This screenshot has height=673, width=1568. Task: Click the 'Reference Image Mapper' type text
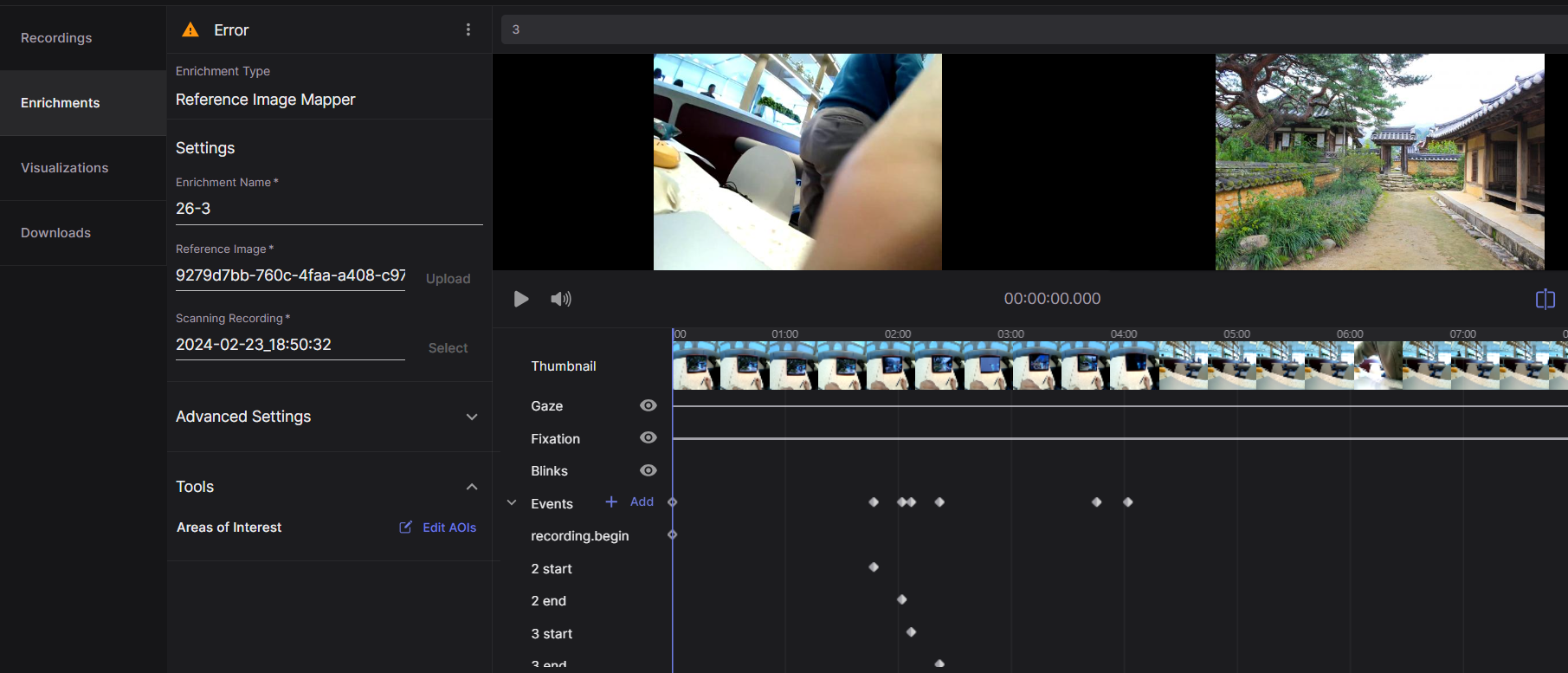pos(266,100)
